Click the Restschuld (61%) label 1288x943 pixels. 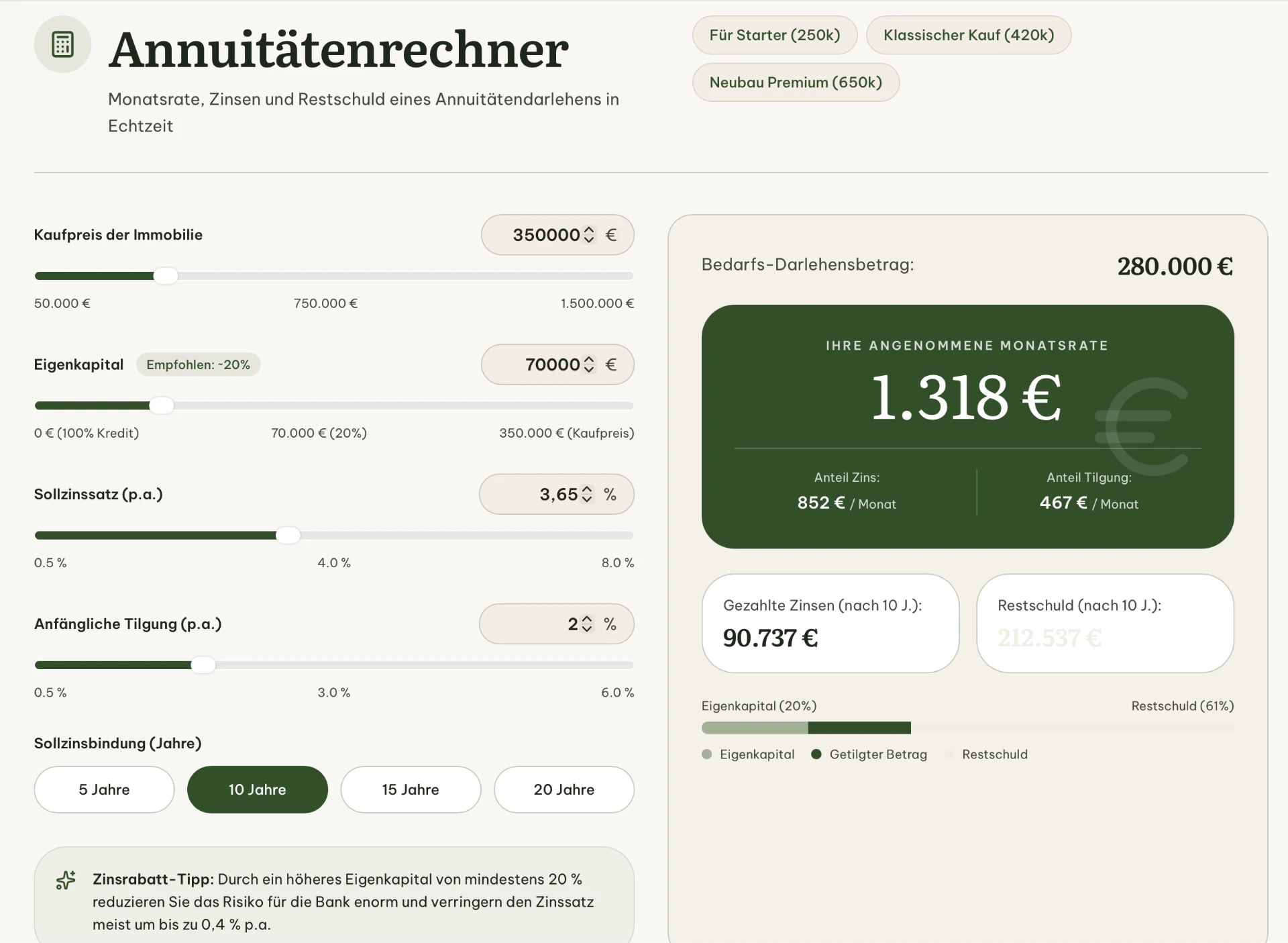[1183, 706]
